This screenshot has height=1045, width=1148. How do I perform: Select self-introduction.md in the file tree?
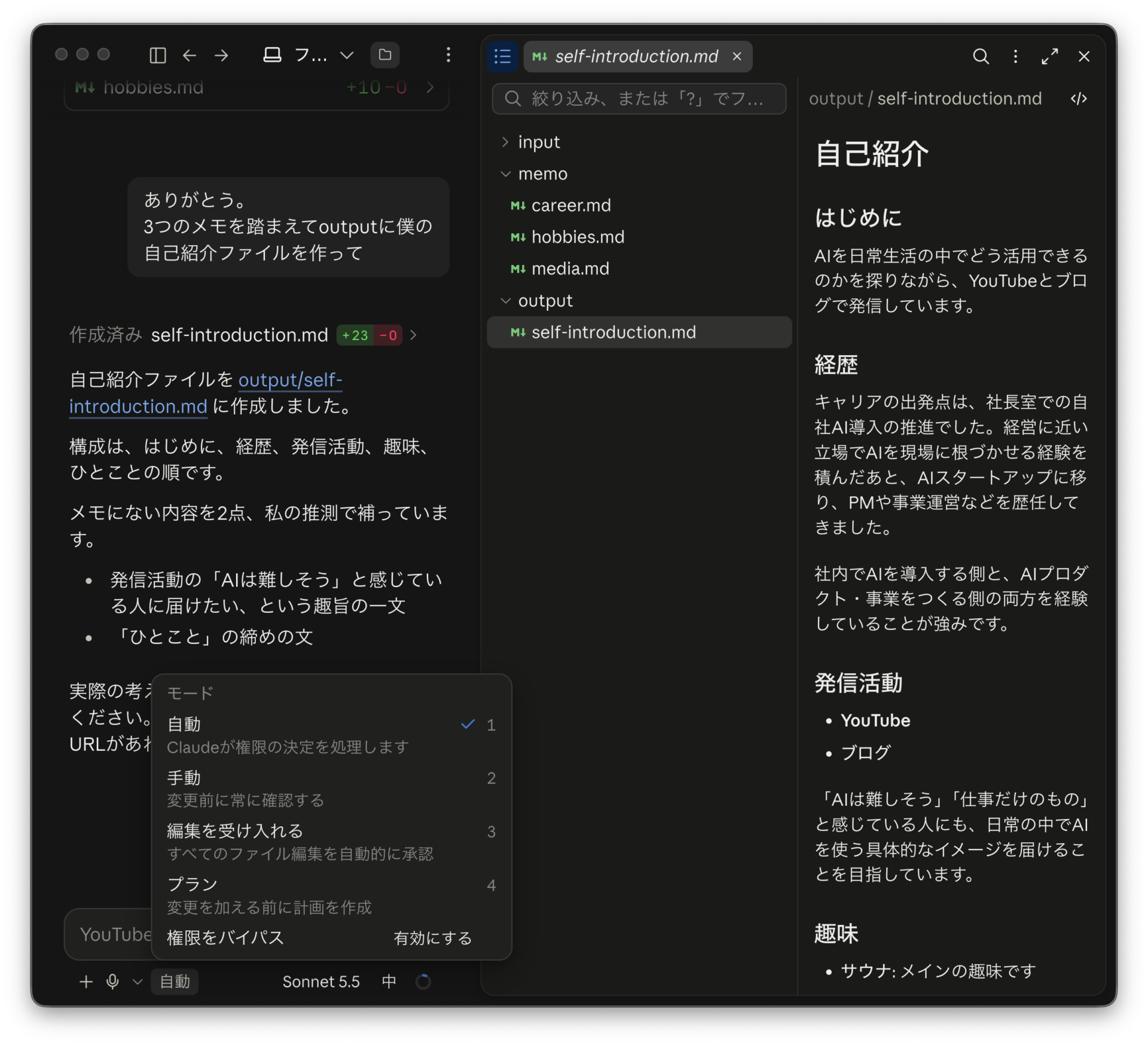tap(639, 332)
